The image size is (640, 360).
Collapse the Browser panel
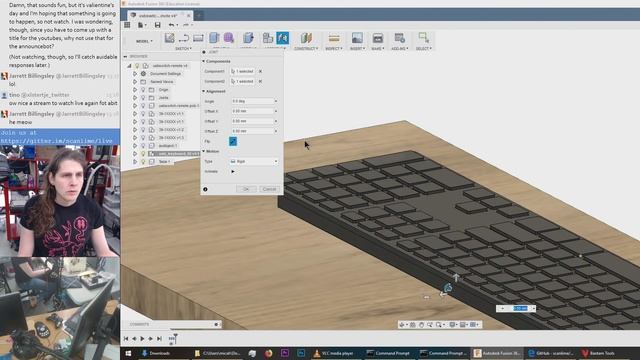[126, 56]
